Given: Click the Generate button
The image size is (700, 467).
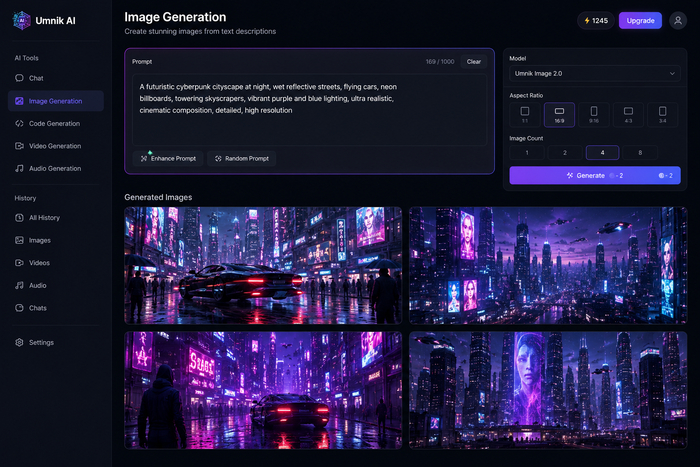Looking at the screenshot, I should point(595,175).
